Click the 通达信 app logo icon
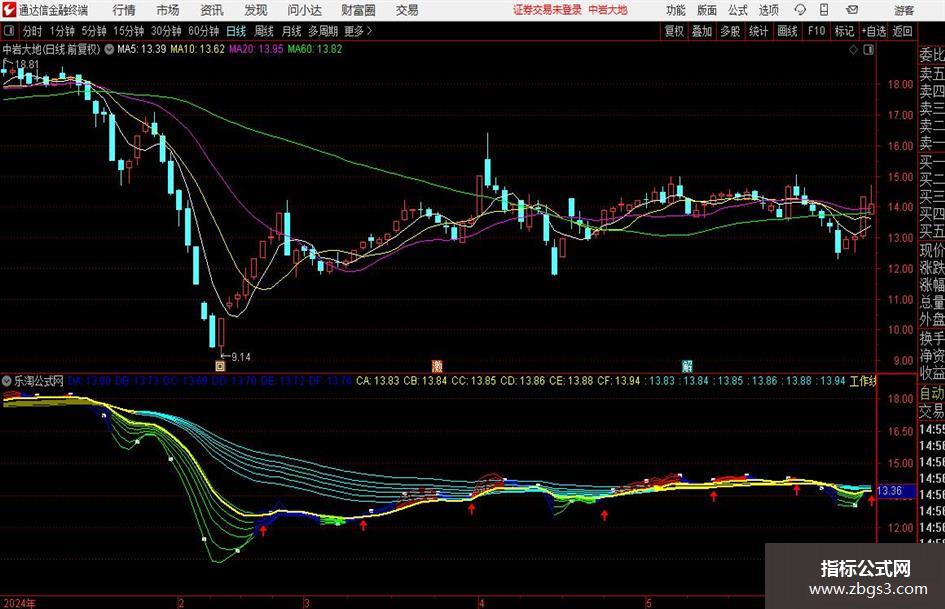The image size is (945, 609). (9, 10)
